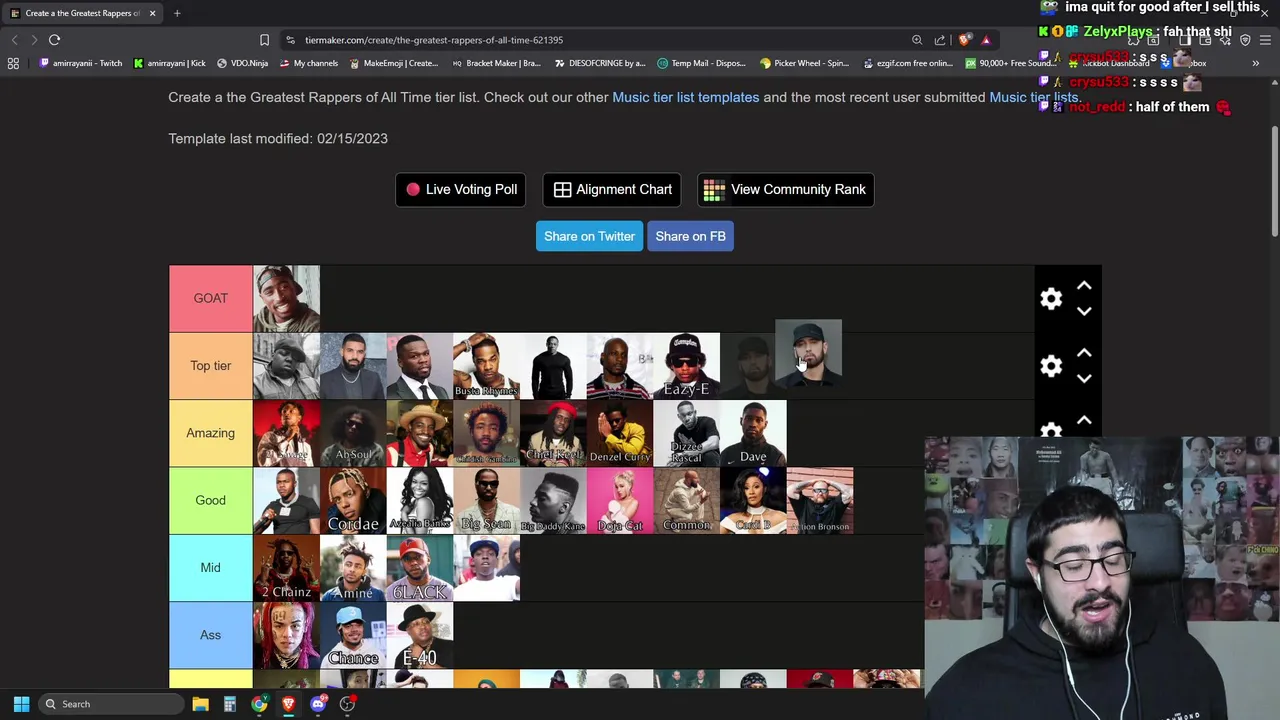Image resolution: width=1280 pixels, height=720 pixels.
Task: Share on Twitter
Action: coord(589,236)
